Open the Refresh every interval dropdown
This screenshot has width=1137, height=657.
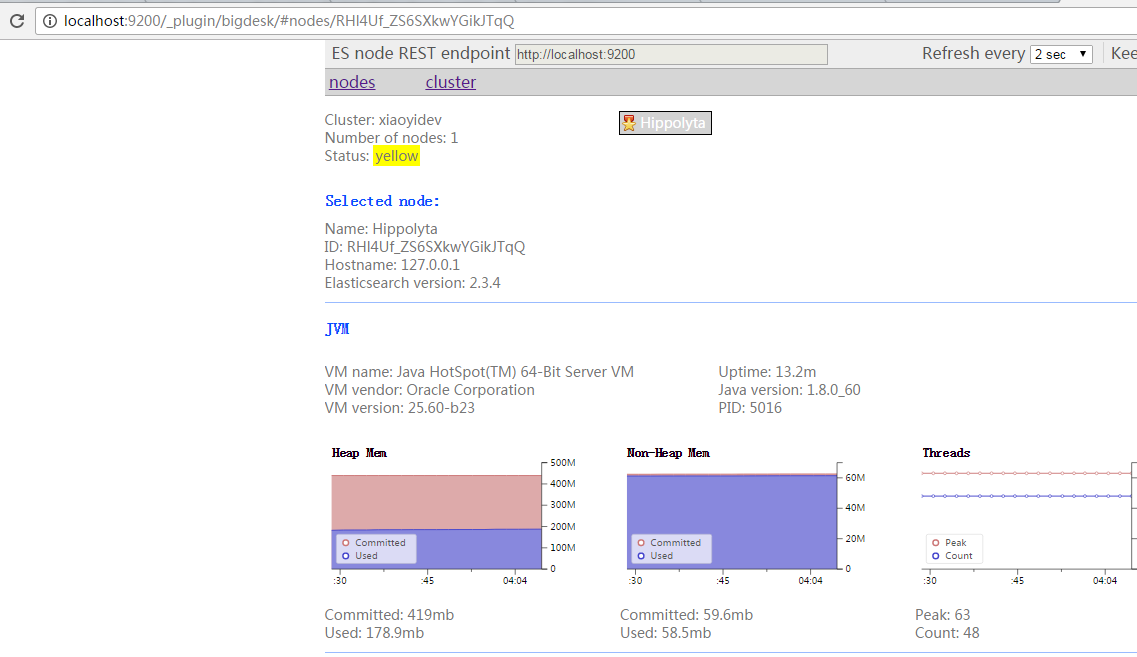click(x=1061, y=54)
